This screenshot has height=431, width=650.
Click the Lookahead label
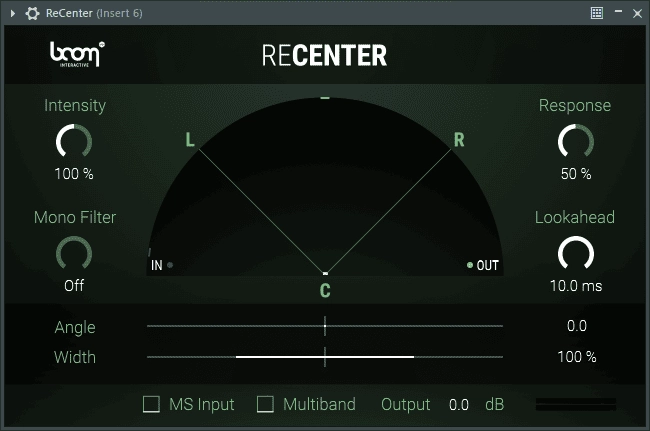click(575, 217)
